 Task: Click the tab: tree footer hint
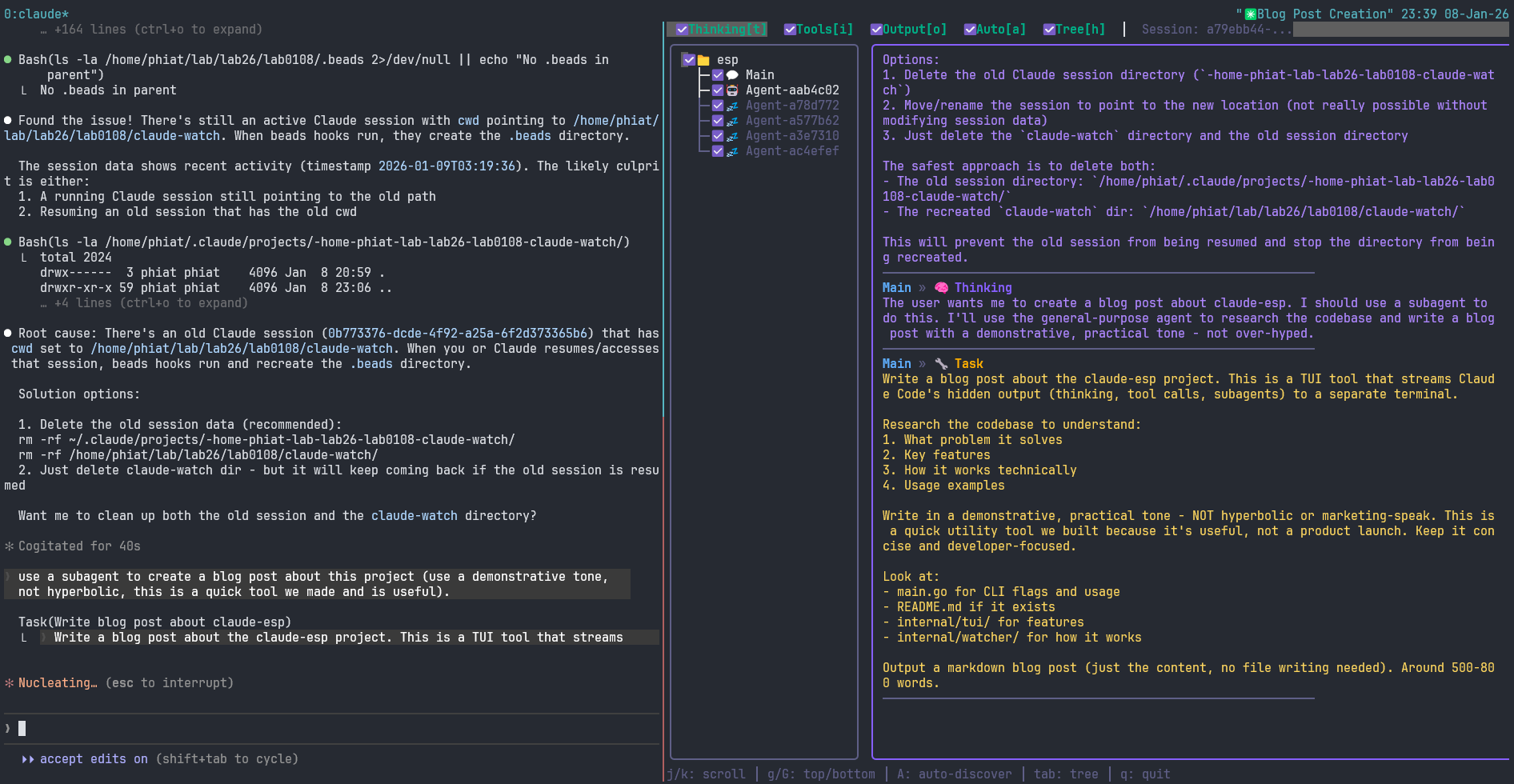pyautogui.click(x=1066, y=774)
